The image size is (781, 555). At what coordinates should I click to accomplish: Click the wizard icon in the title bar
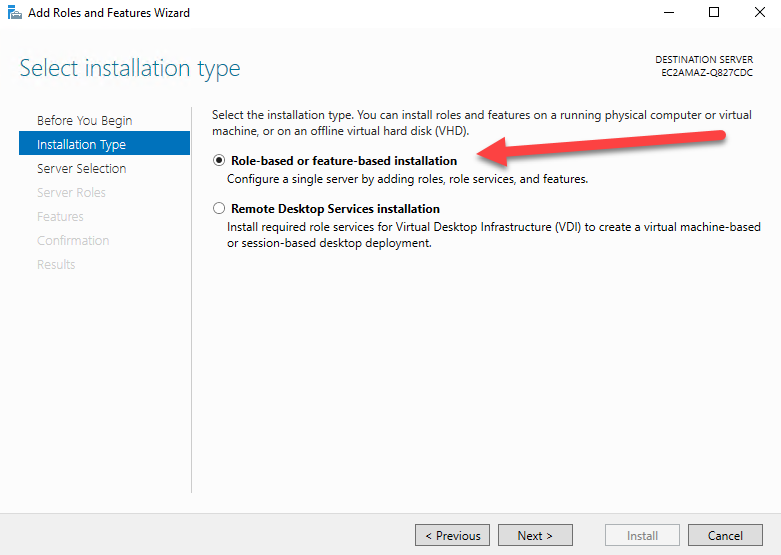click(x=15, y=13)
